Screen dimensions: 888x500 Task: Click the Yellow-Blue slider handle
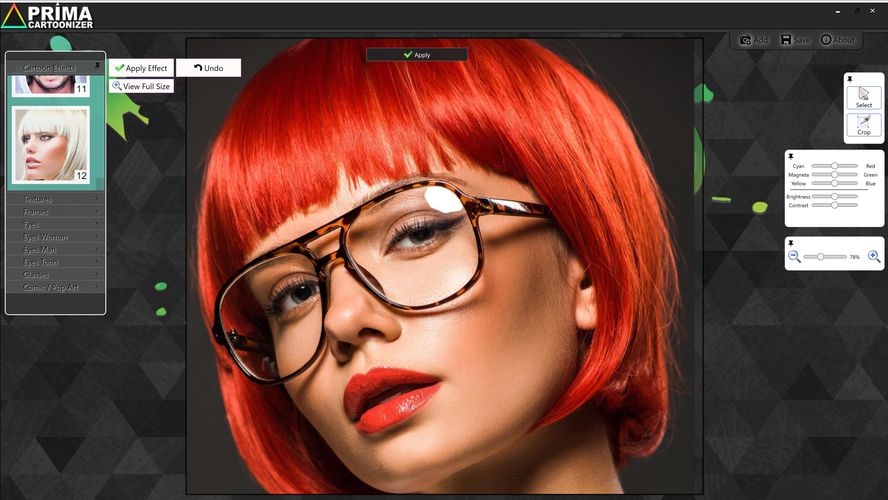coord(834,183)
